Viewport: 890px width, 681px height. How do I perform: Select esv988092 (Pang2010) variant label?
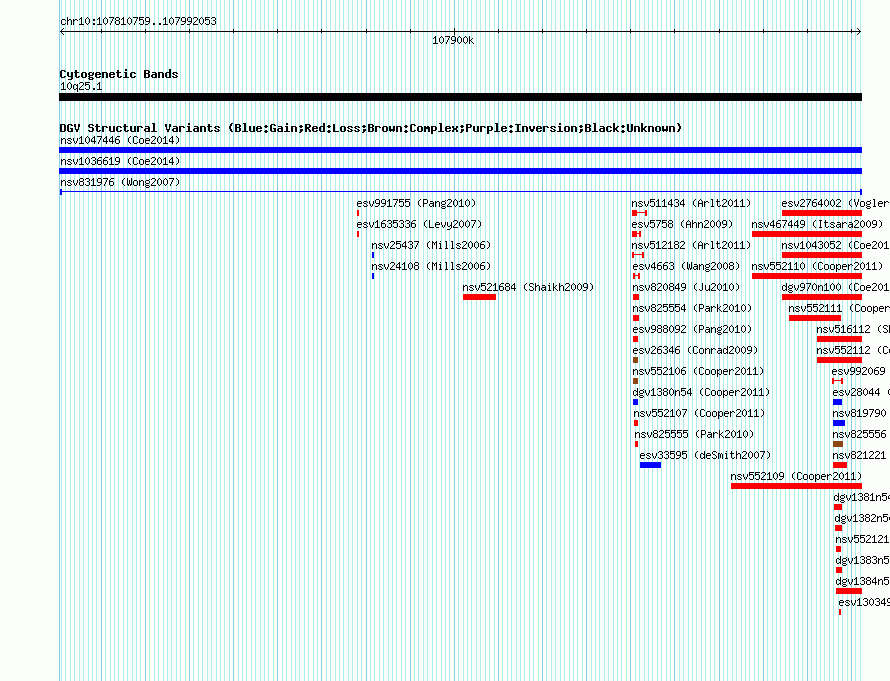tap(692, 329)
